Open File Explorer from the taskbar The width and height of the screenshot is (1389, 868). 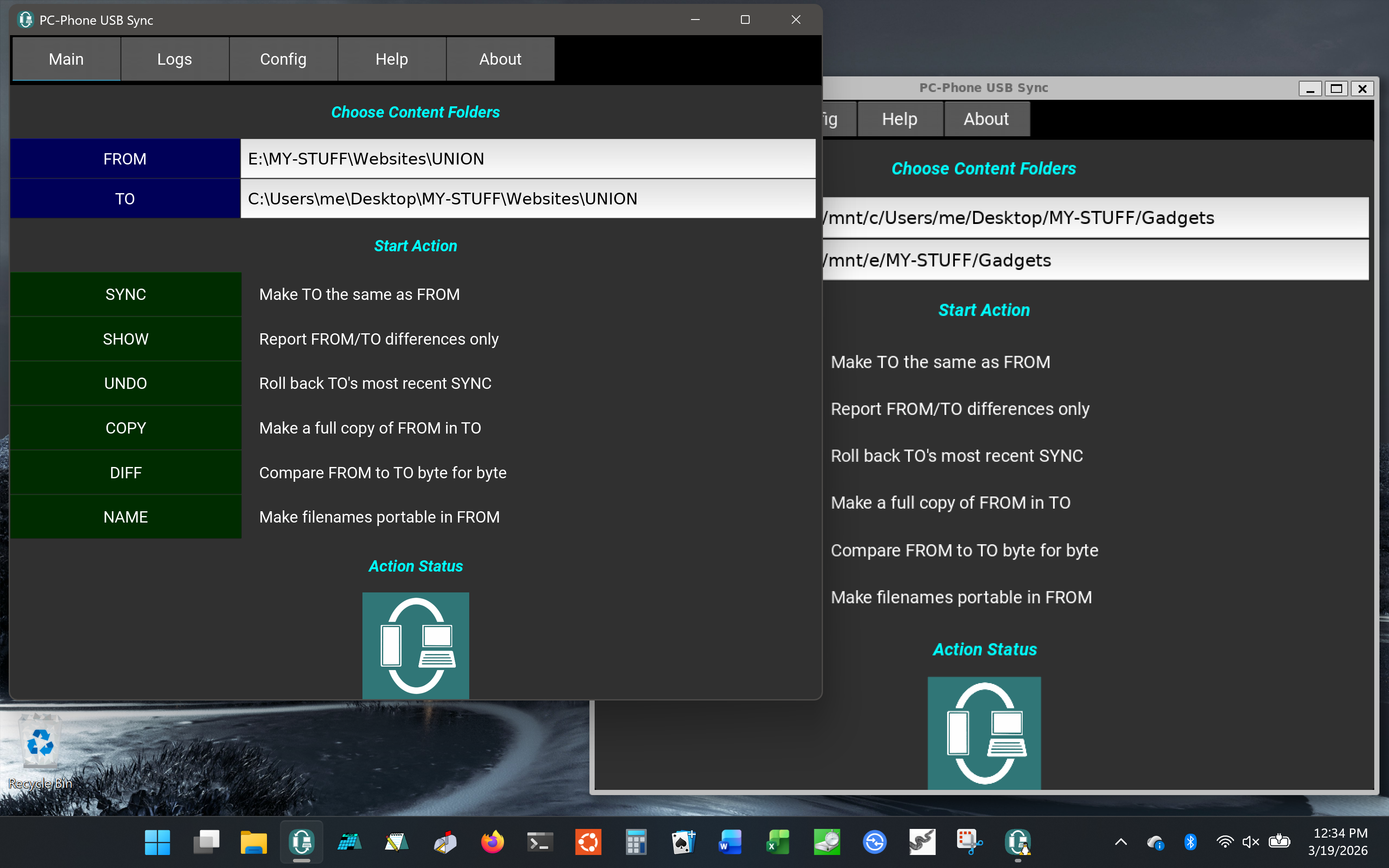(x=253, y=842)
